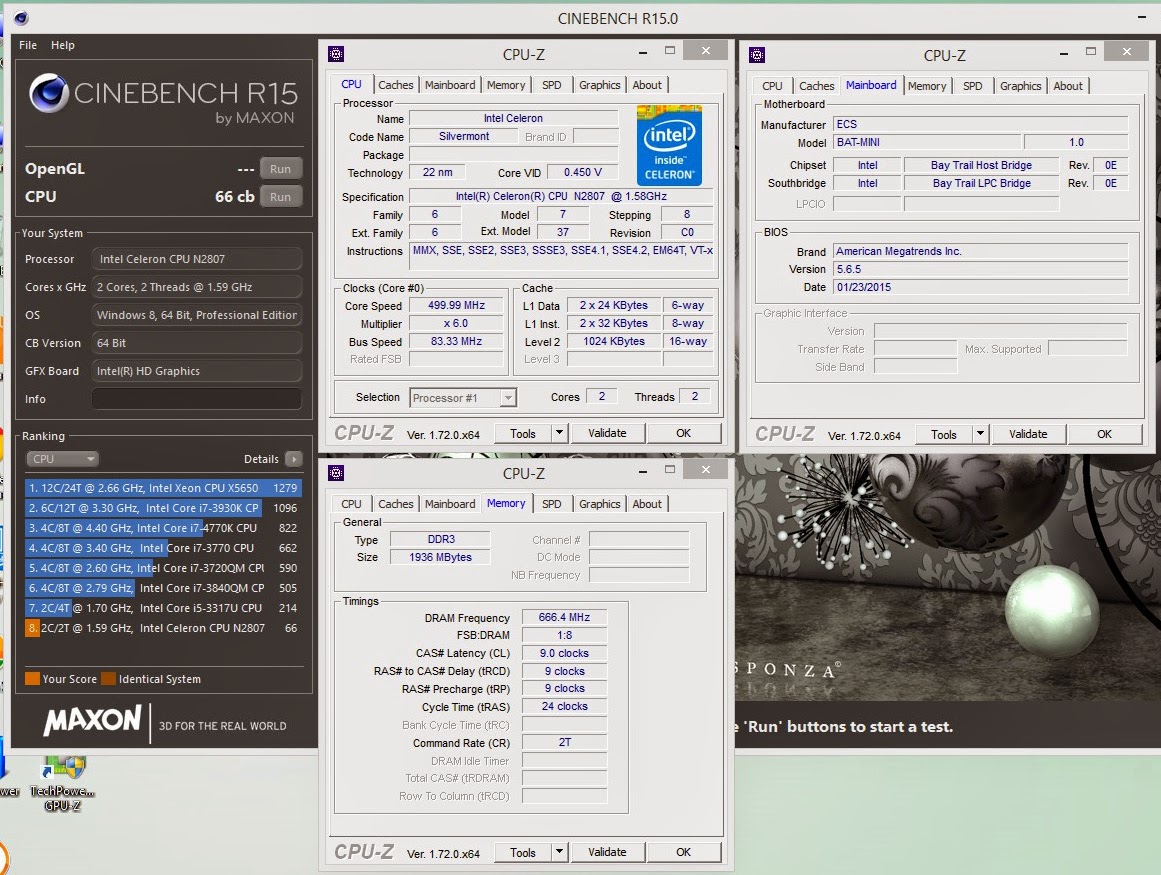Click BIOS Version value 5.6.5

pos(980,269)
